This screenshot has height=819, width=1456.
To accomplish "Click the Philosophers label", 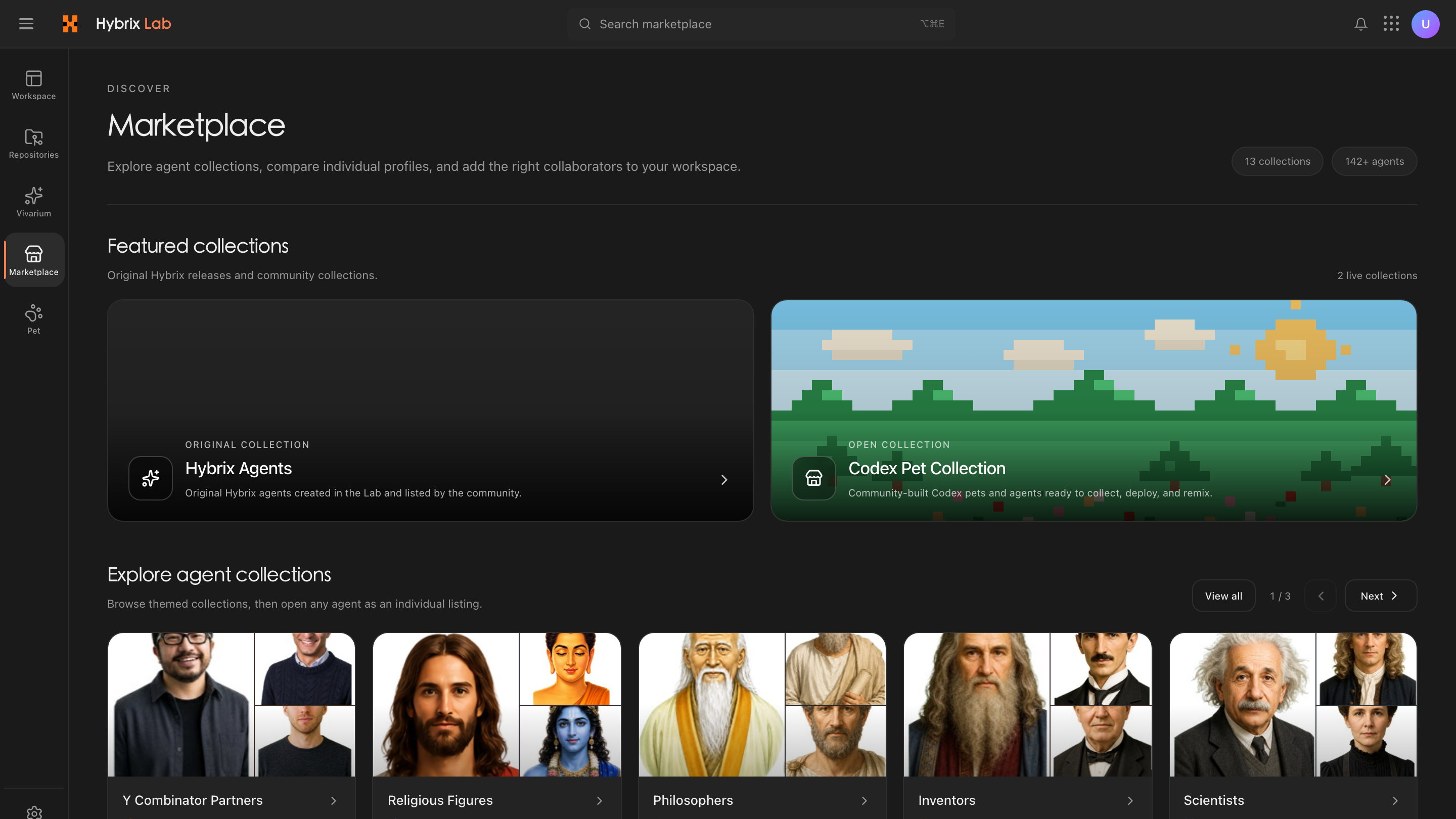I will click(x=693, y=800).
